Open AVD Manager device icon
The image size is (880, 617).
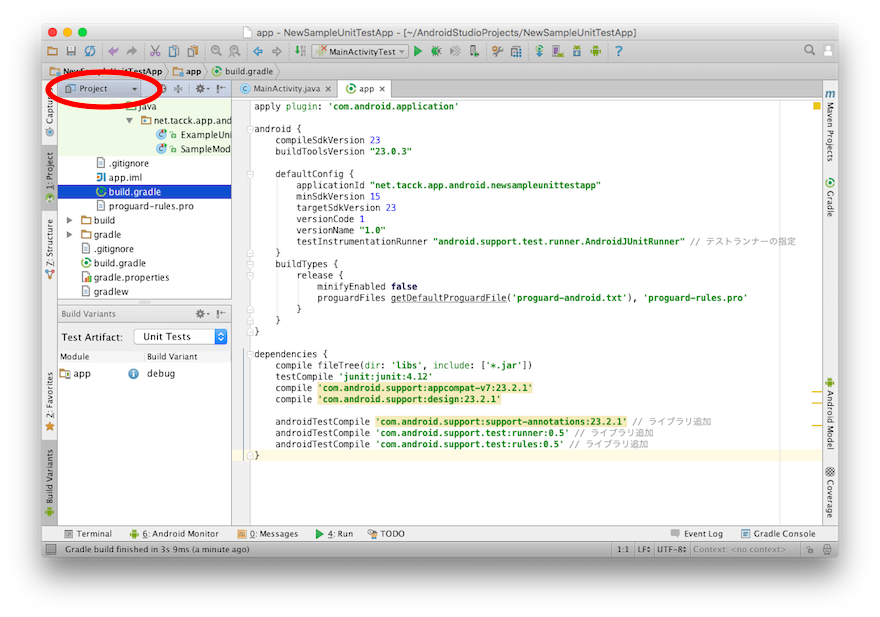[558, 51]
